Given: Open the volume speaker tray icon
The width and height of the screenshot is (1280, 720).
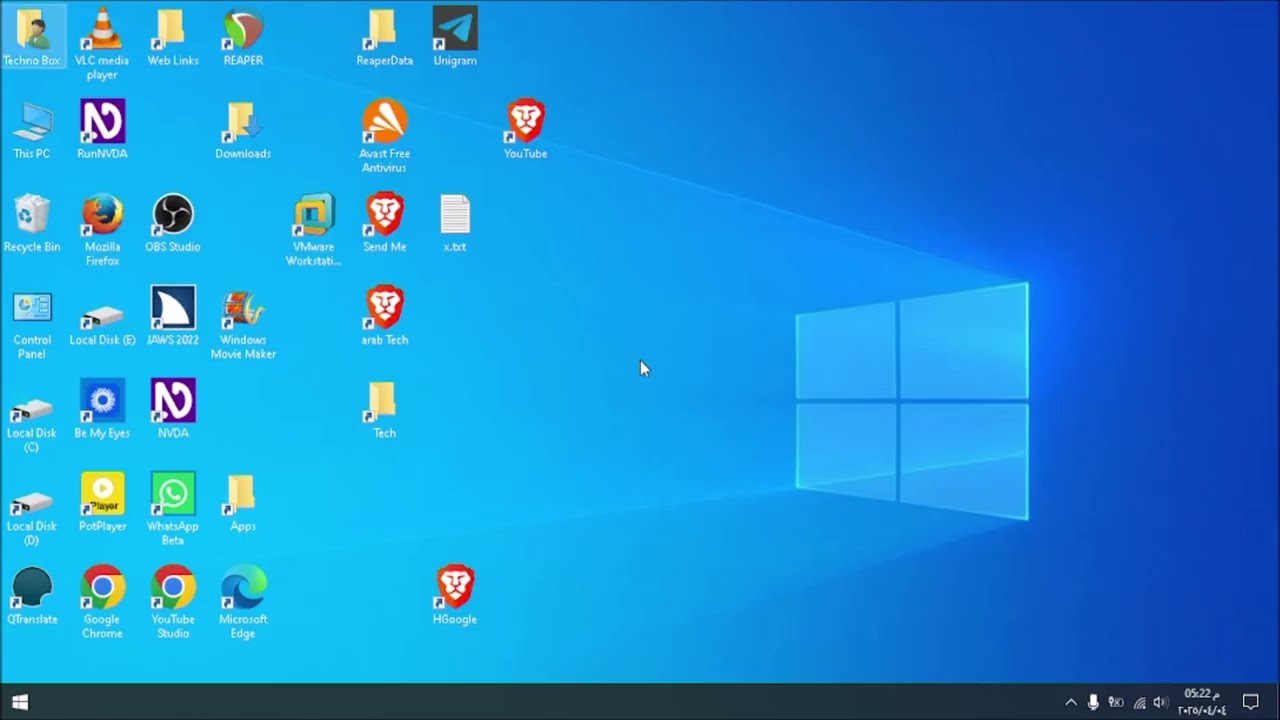Looking at the screenshot, I should pyautogui.click(x=1161, y=702).
